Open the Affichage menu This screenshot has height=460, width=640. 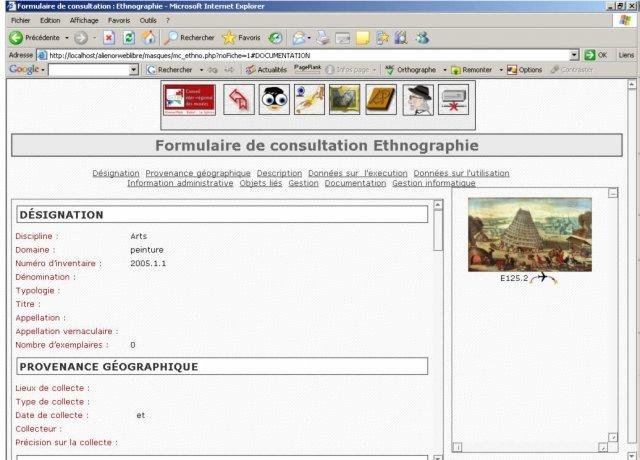pyautogui.click(x=84, y=20)
